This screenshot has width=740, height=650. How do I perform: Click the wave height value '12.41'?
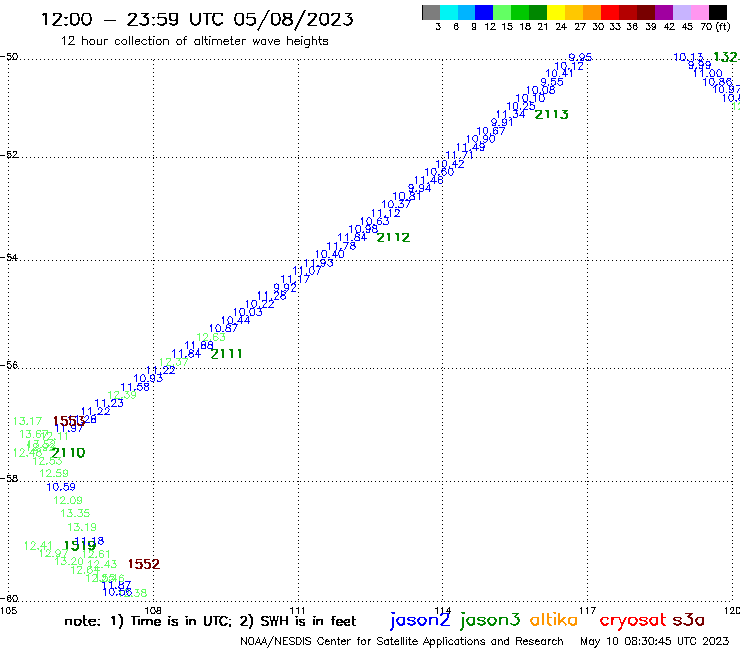(x=38, y=546)
